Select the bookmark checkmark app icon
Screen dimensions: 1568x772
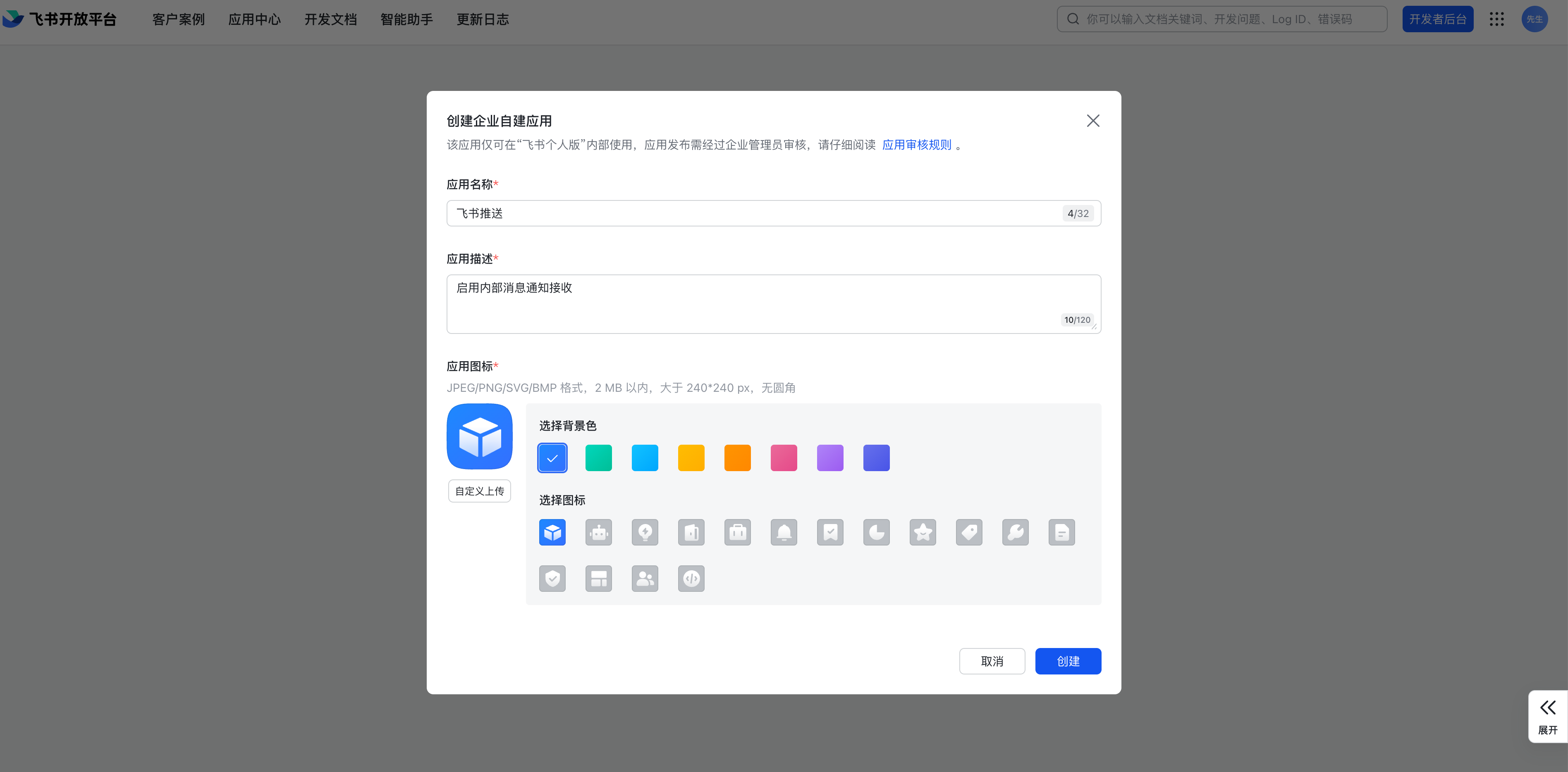(829, 532)
